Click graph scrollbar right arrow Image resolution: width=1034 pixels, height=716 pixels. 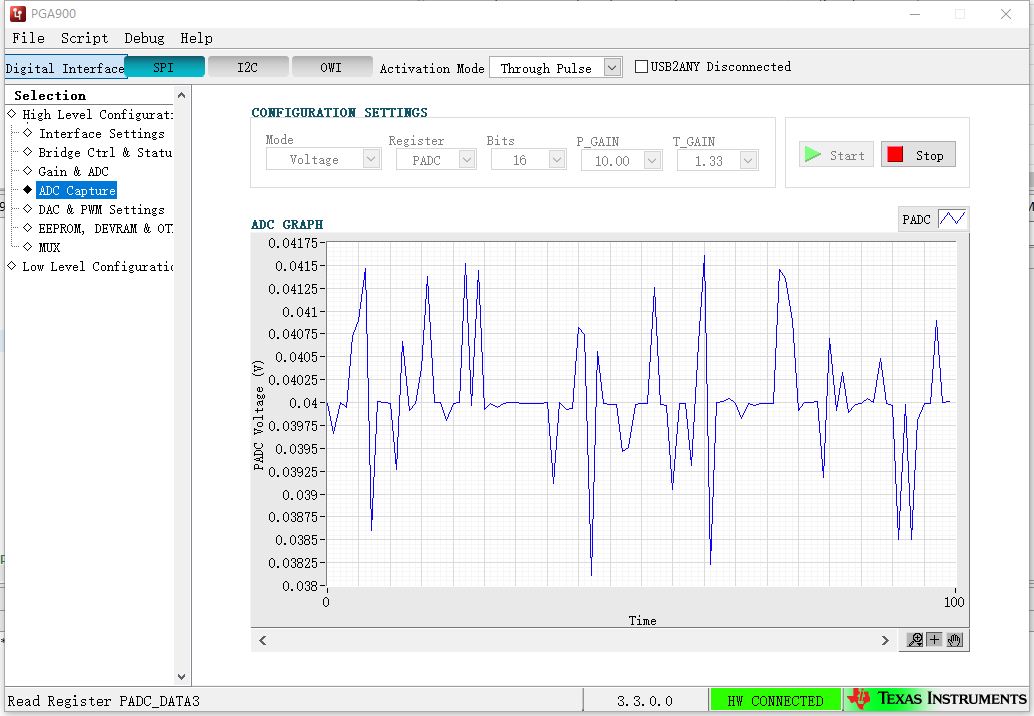coord(885,640)
